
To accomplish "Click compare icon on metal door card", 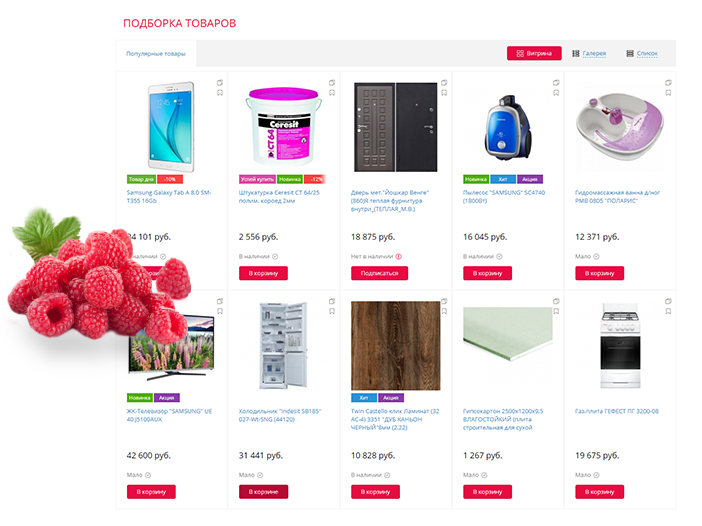I will click(x=444, y=83).
